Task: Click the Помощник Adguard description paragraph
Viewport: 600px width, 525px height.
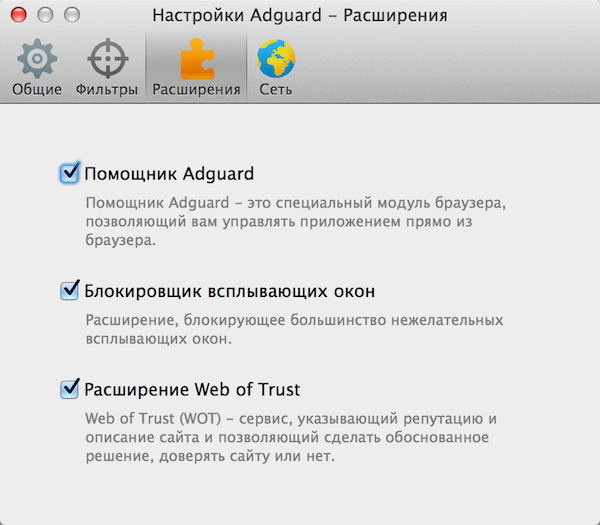Action: tap(295, 221)
